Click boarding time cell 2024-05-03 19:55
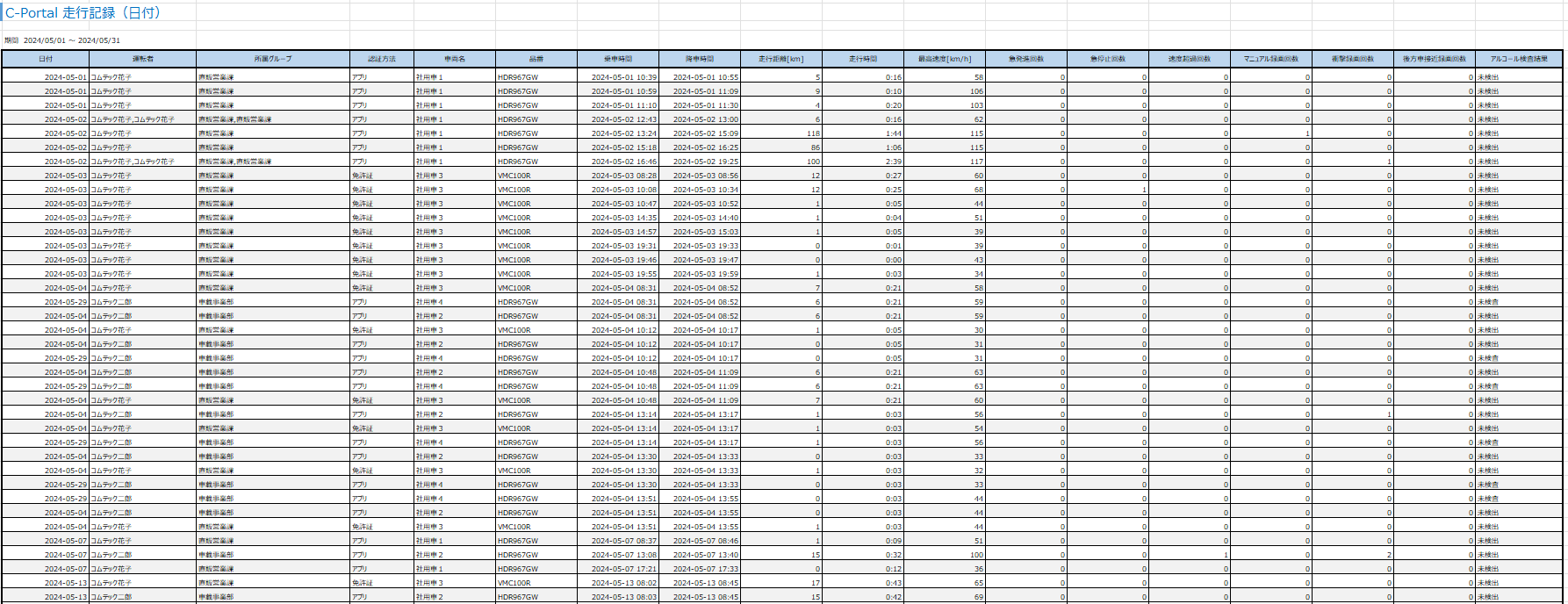 point(618,274)
